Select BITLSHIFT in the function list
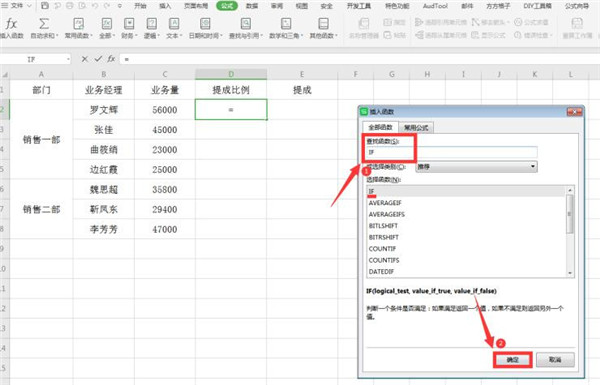Viewport: 600px width, 385px height. pyautogui.click(x=466, y=226)
